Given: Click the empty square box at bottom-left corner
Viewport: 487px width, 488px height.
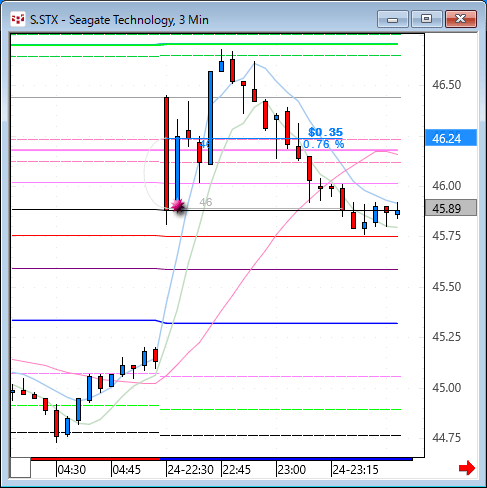Looking at the screenshot, I should point(20,468).
